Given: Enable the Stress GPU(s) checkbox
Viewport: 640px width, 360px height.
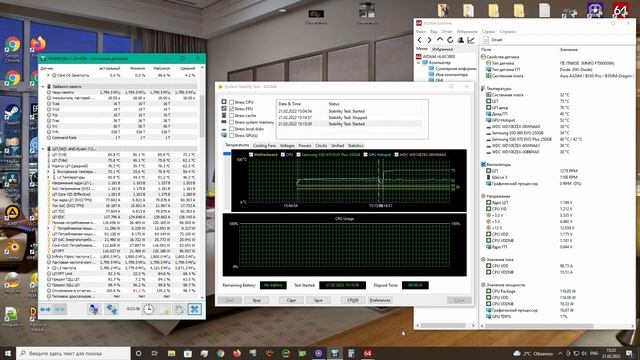Looking at the screenshot, I should [231, 135].
